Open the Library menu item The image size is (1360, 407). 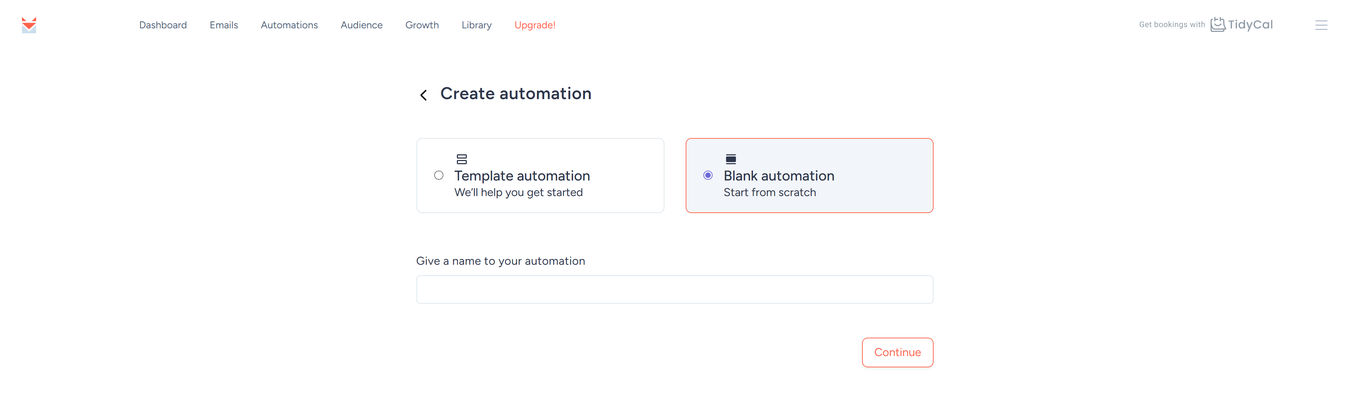click(x=477, y=25)
